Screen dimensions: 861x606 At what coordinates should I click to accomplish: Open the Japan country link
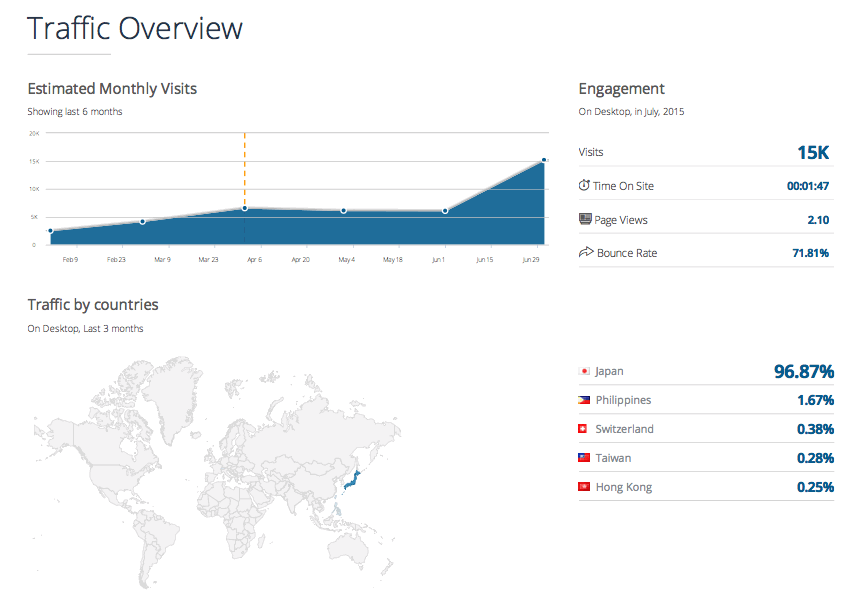609,371
